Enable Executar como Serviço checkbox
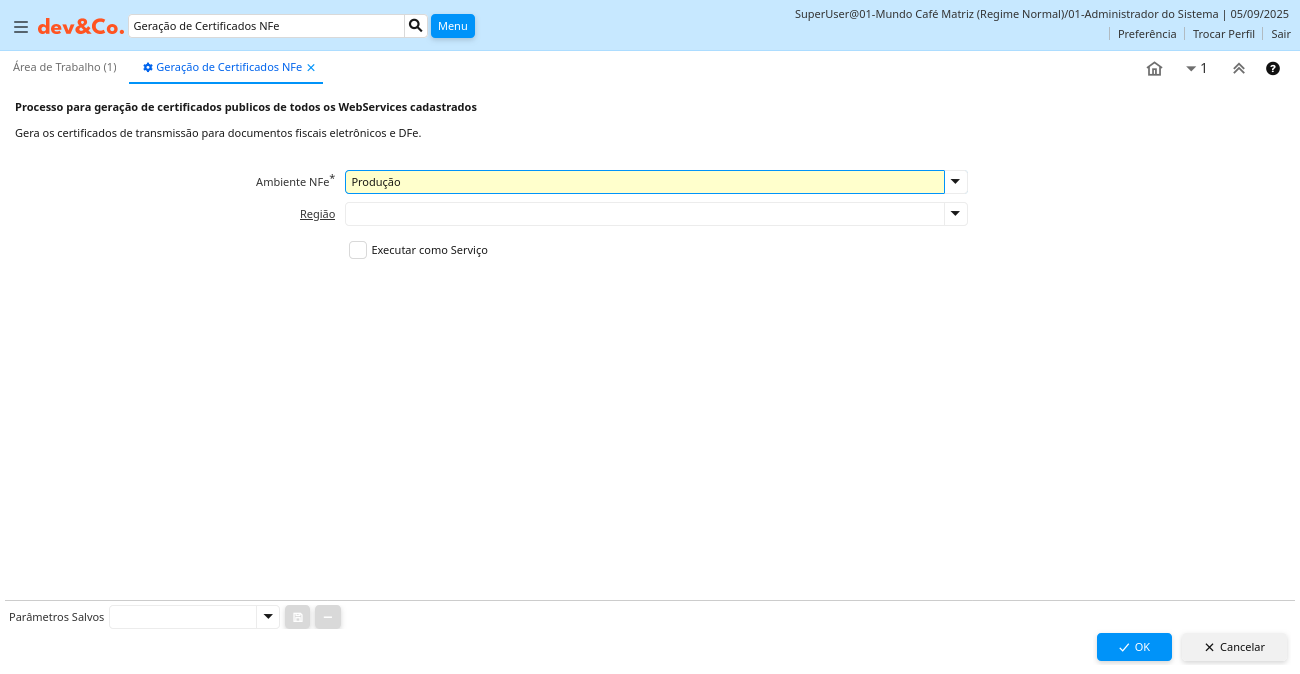The width and height of the screenshot is (1300, 674). point(358,250)
